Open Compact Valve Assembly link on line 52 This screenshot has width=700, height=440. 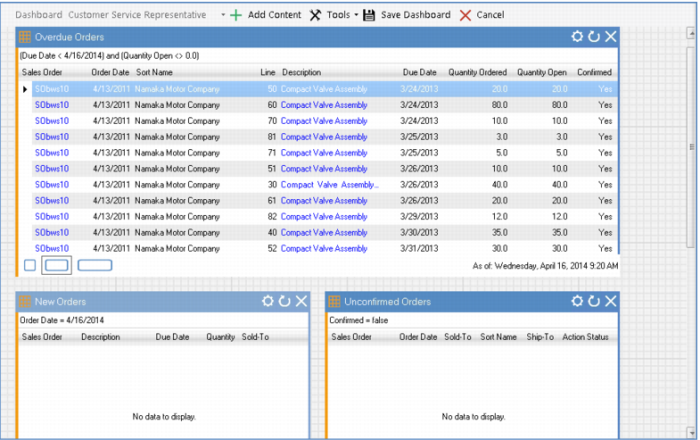point(324,249)
